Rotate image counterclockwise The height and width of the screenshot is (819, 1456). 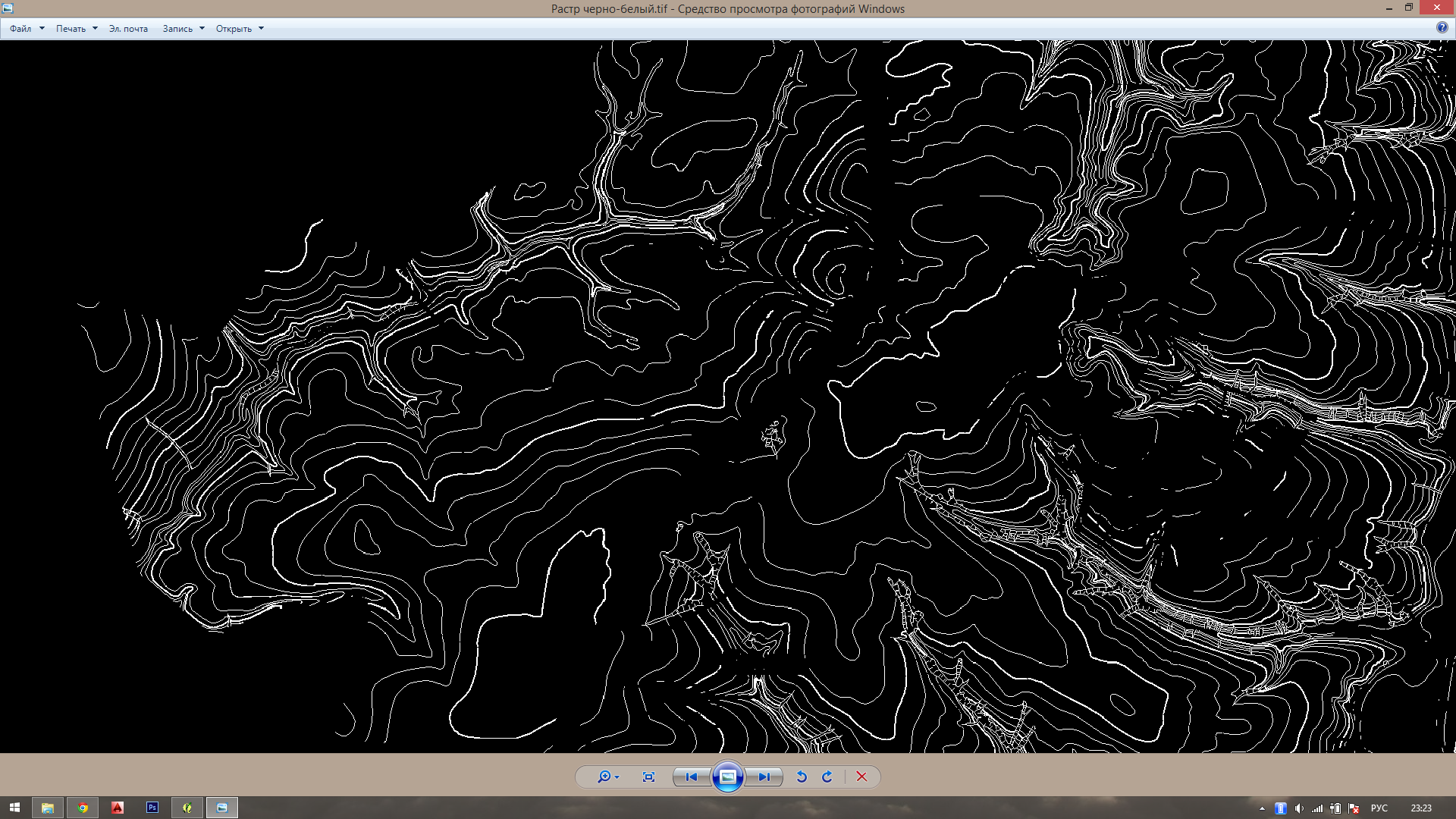(802, 777)
